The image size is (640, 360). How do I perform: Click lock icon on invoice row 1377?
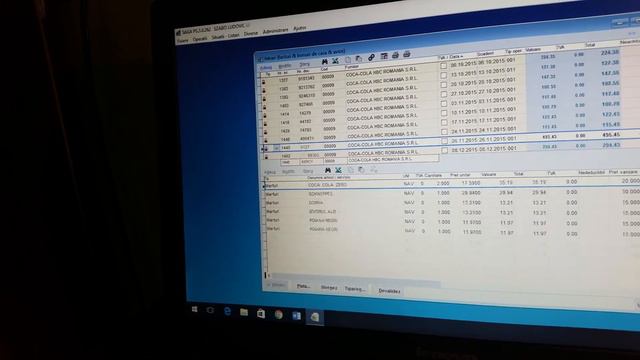tap(263, 82)
